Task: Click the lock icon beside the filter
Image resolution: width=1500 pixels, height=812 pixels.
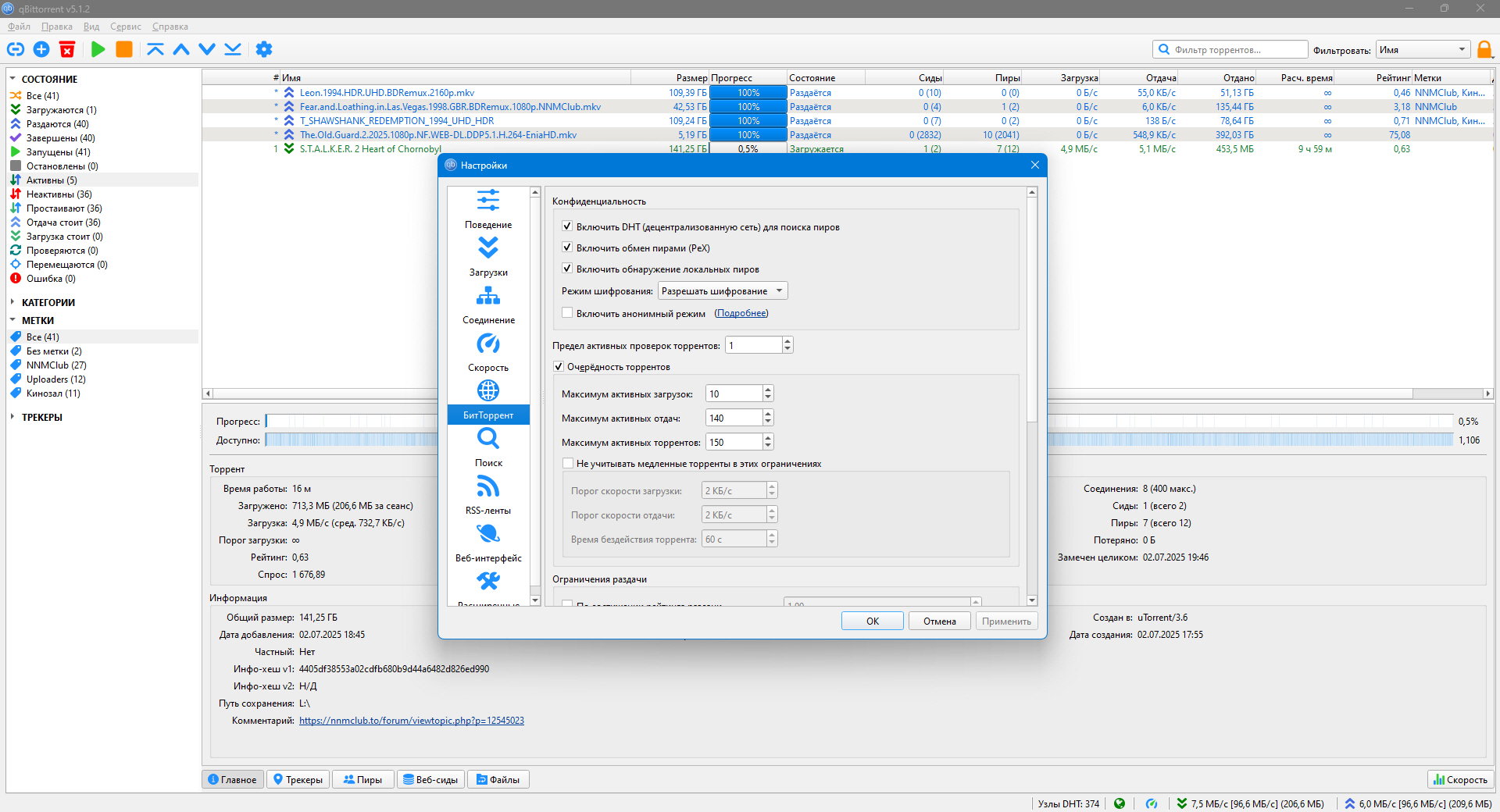Action: pos(1485,50)
